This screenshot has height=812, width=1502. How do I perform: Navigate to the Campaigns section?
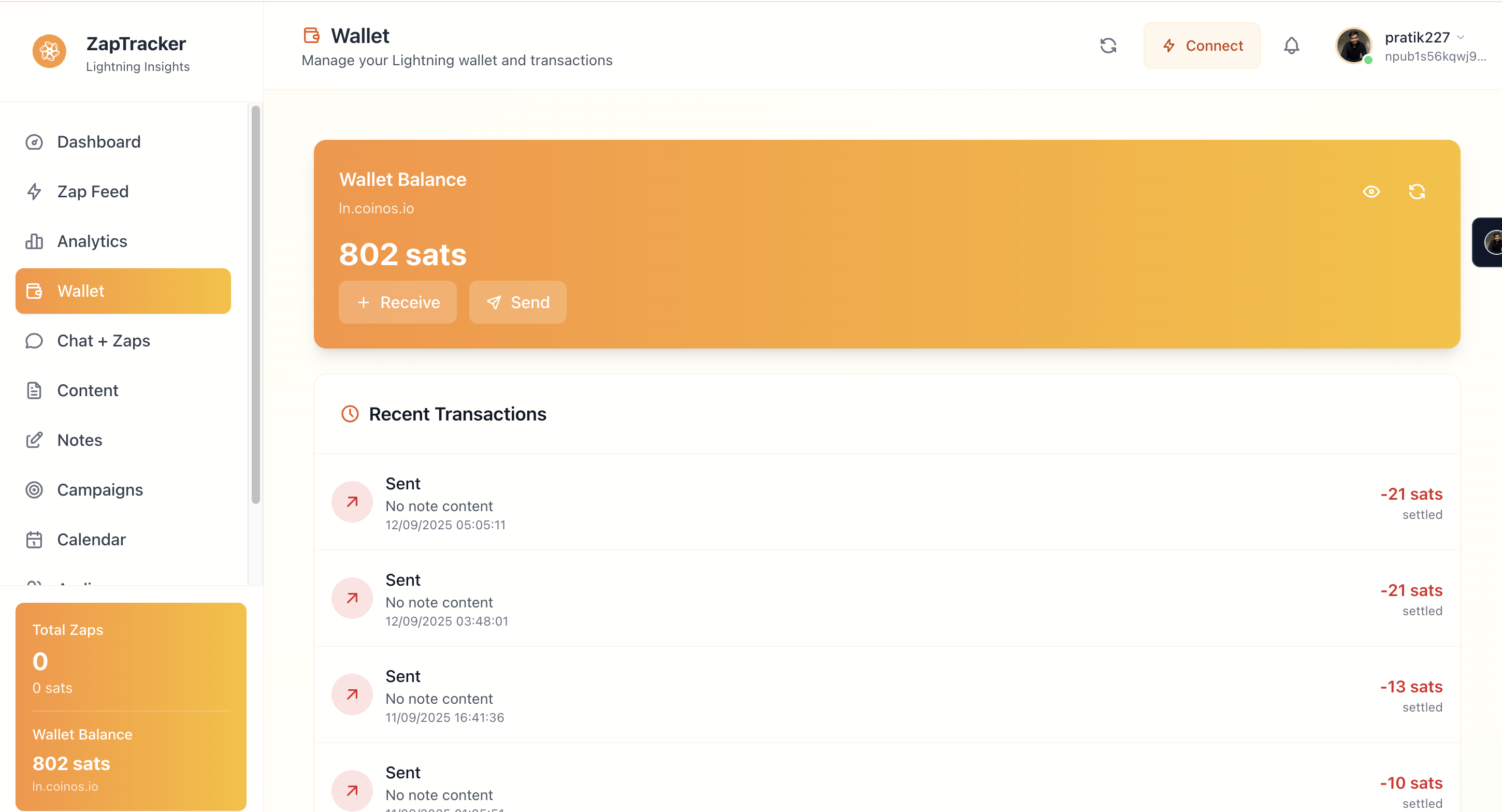click(x=123, y=490)
